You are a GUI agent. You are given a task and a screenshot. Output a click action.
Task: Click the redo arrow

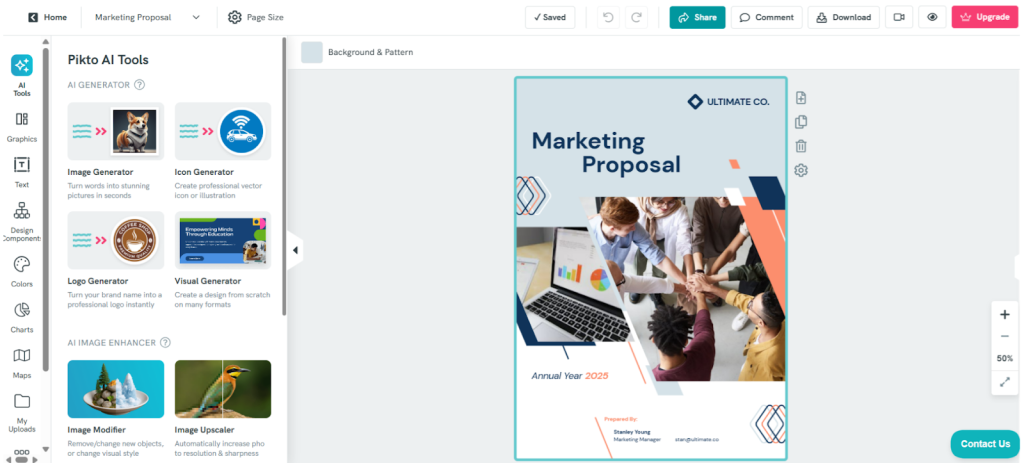pyautogui.click(x=635, y=18)
